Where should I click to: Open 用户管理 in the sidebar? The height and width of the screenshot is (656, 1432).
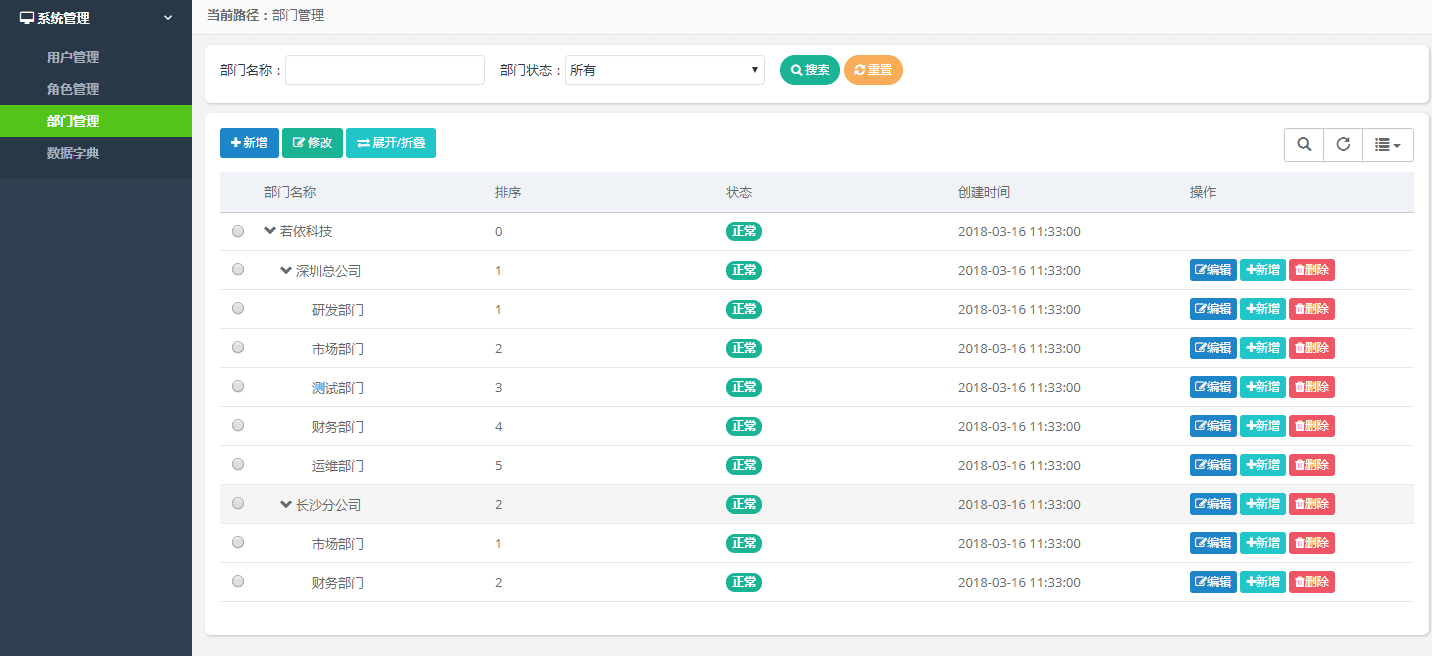pos(73,57)
